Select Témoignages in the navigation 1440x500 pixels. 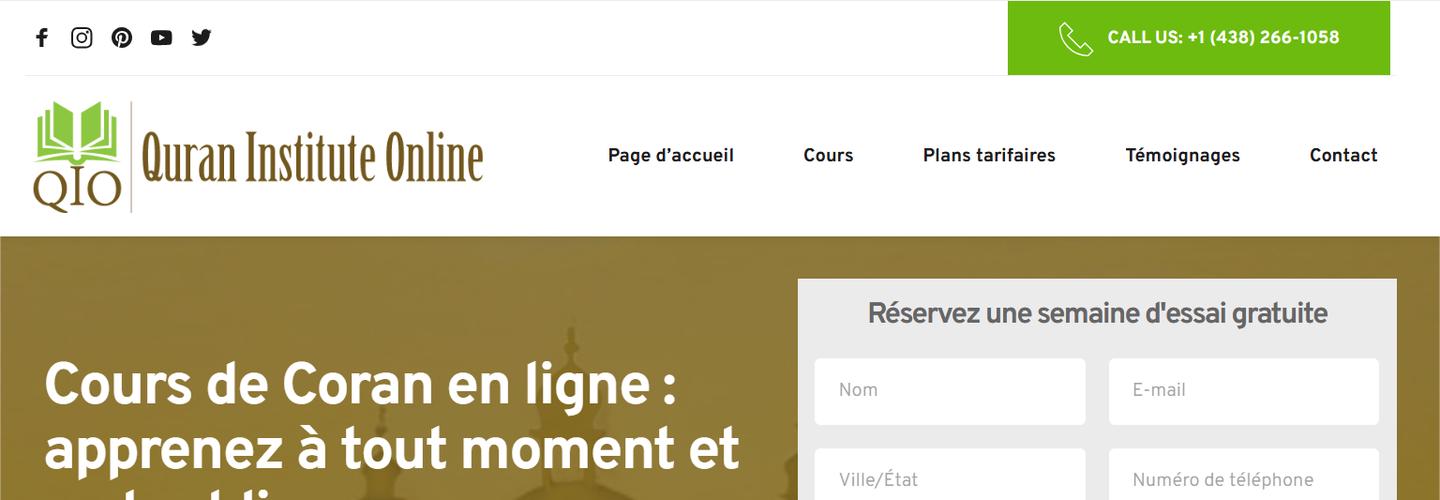[x=1182, y=155]
